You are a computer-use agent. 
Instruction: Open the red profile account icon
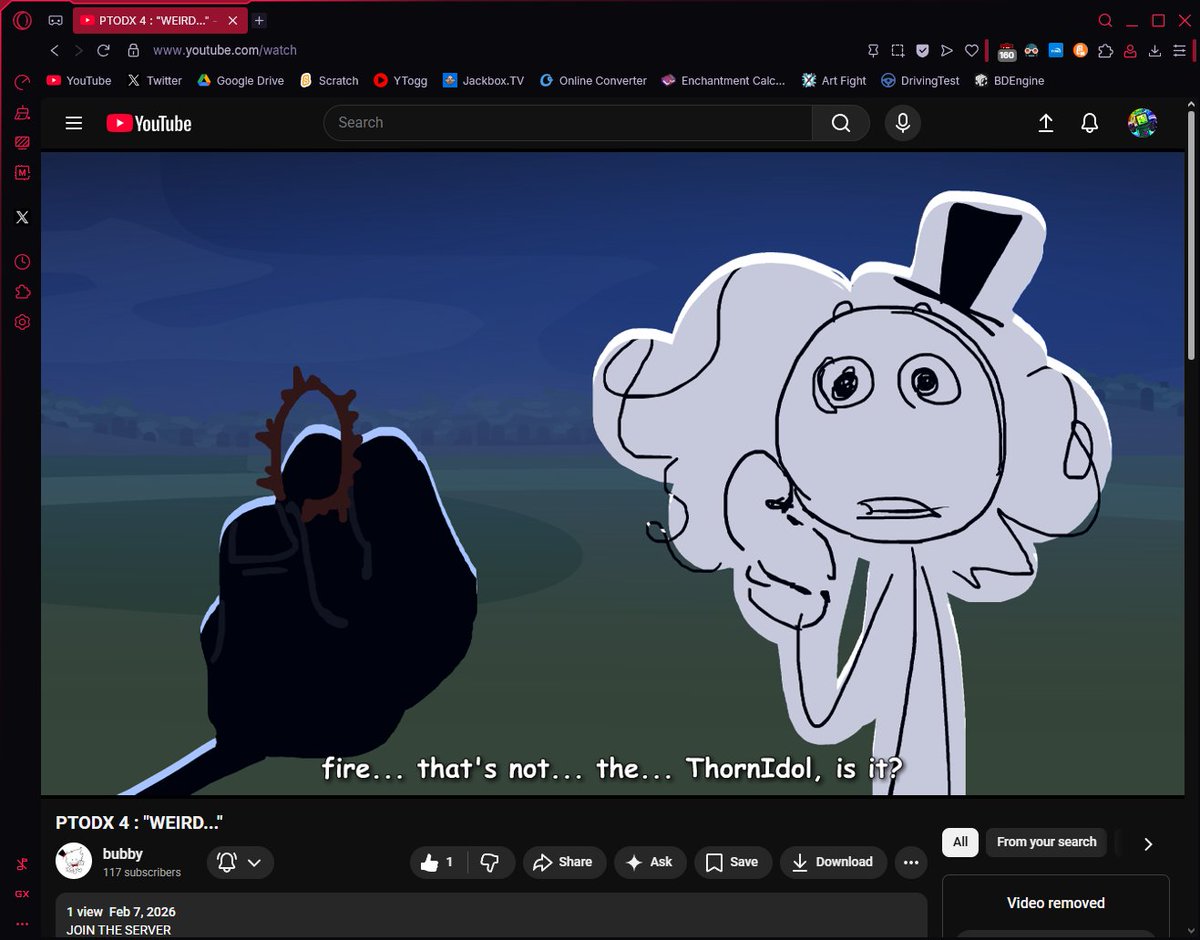click(1130, 50)
